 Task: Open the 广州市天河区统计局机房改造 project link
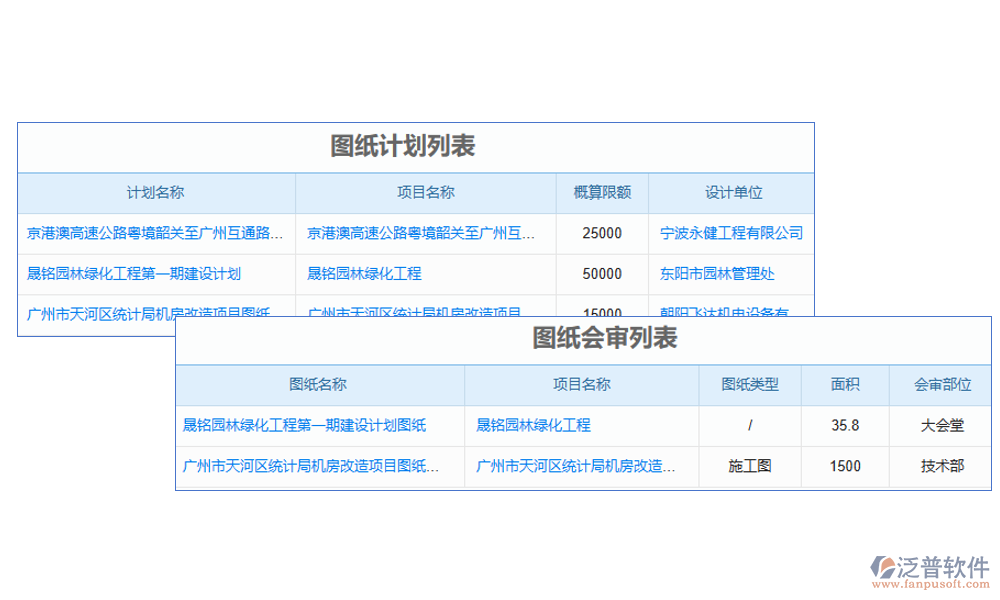click(x=574, y=466)
